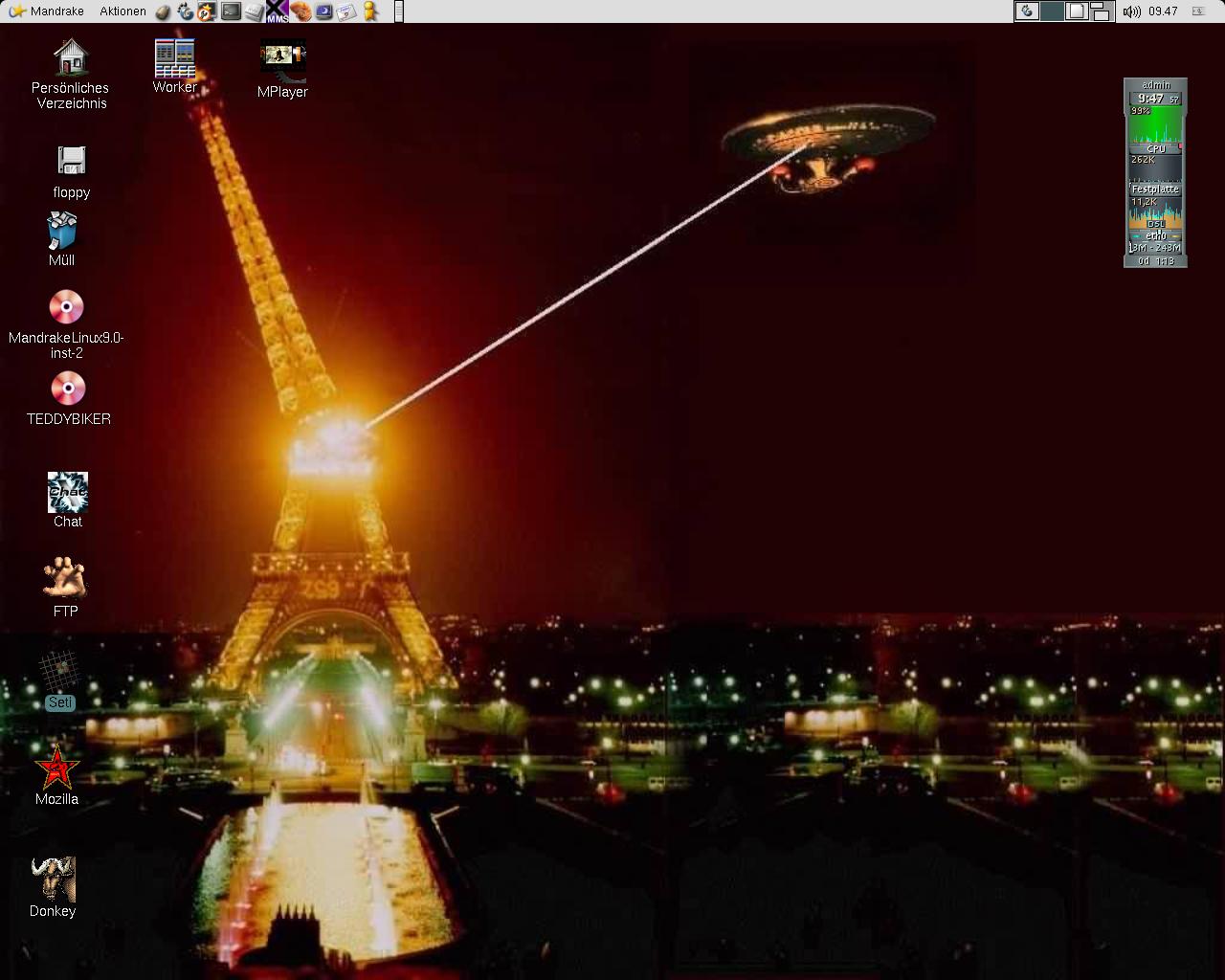
Task: Launch MPlayer from the desktop
Action: click(282, 69)
